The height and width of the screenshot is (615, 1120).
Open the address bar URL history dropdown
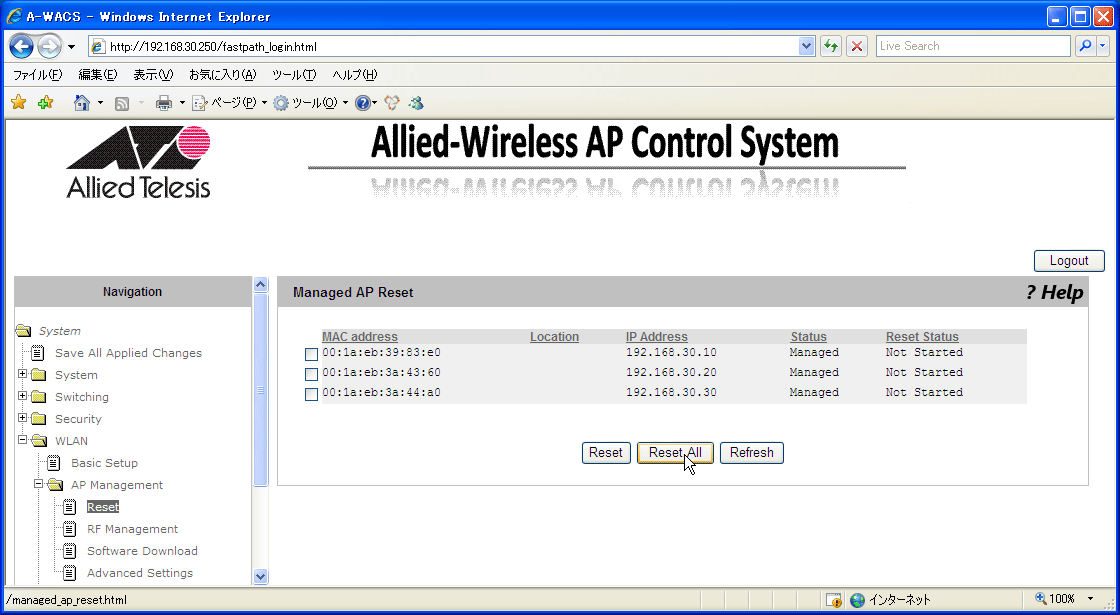tap(806, 46)
